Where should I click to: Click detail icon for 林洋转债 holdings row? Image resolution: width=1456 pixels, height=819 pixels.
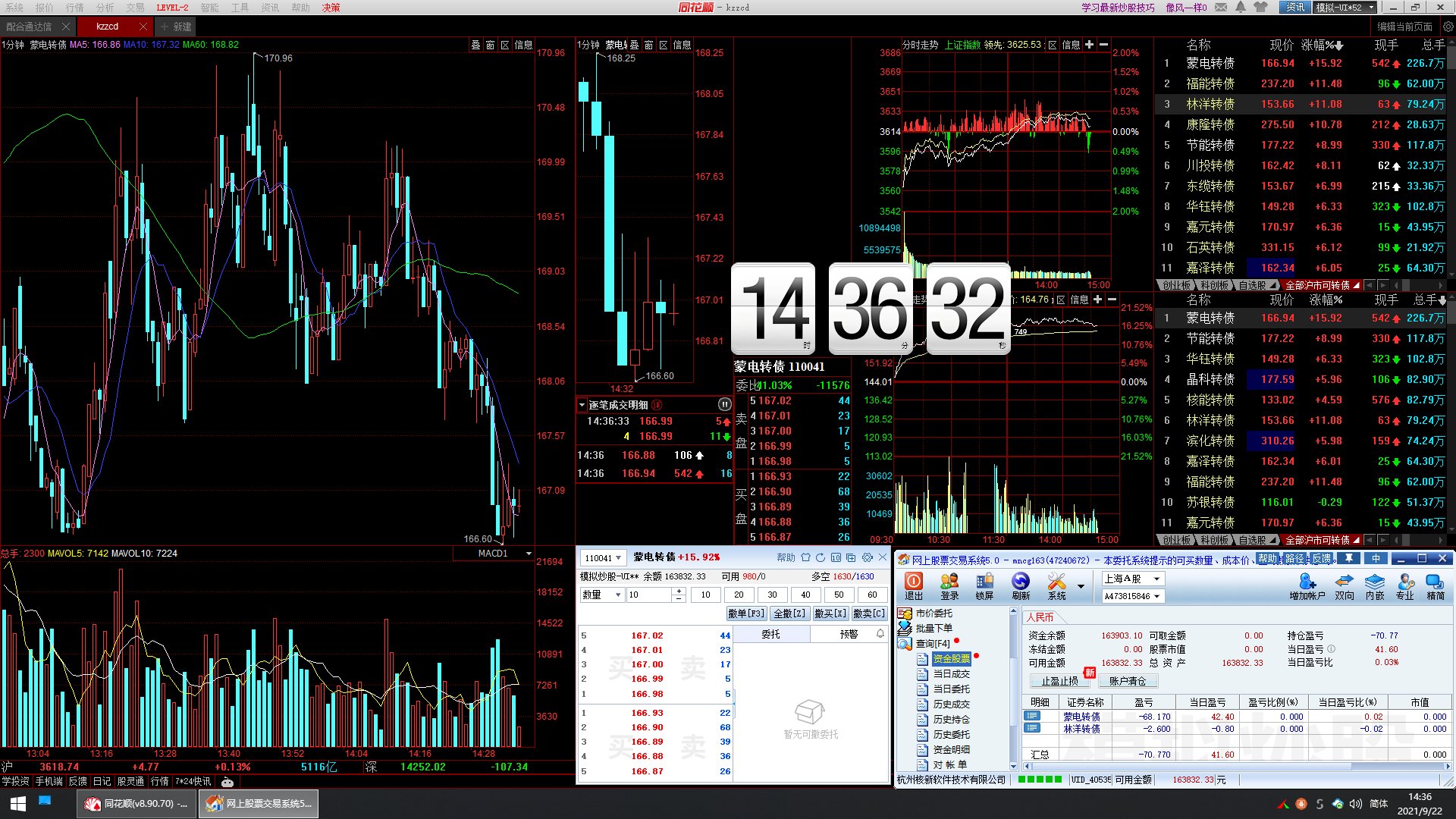(x=1031, y=728)
